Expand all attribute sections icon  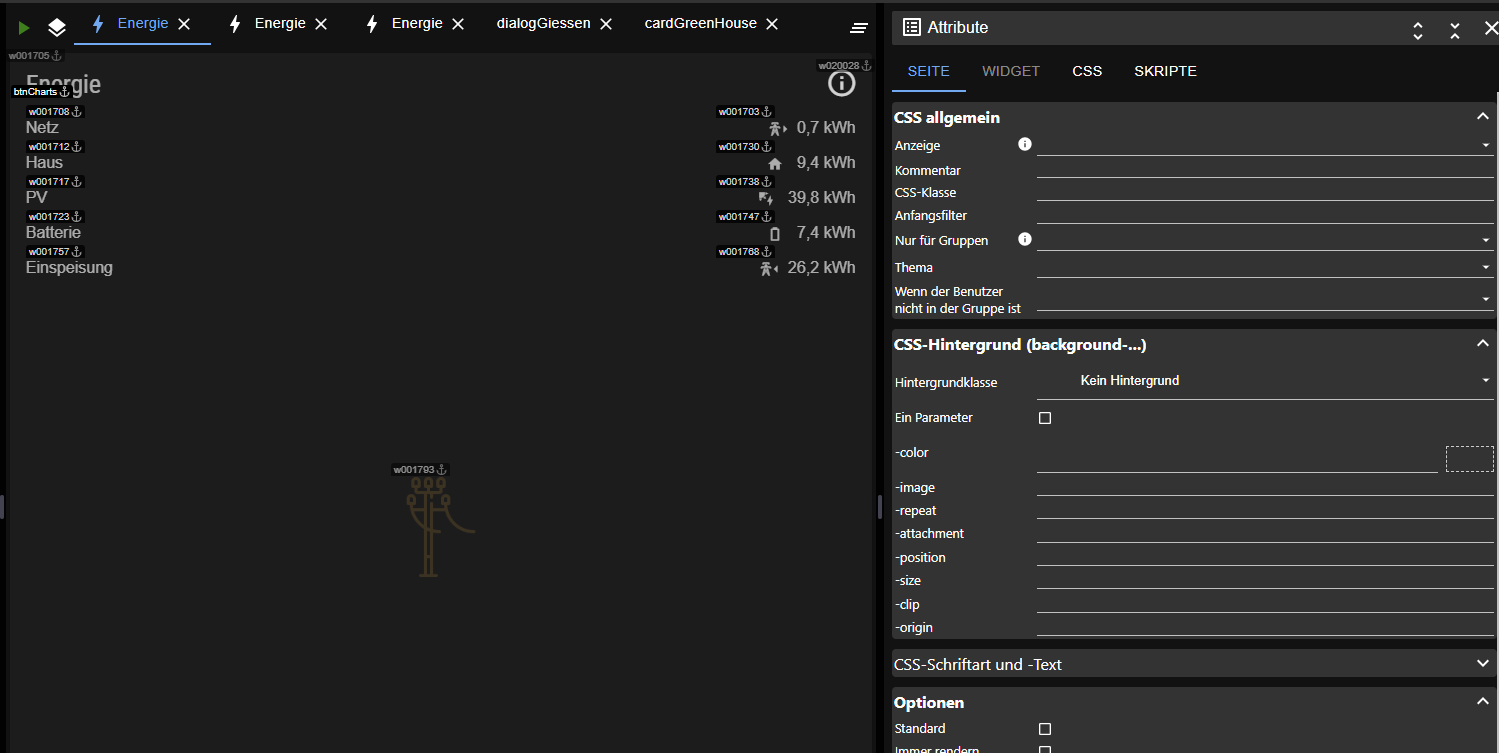(x=1418, y=30)
